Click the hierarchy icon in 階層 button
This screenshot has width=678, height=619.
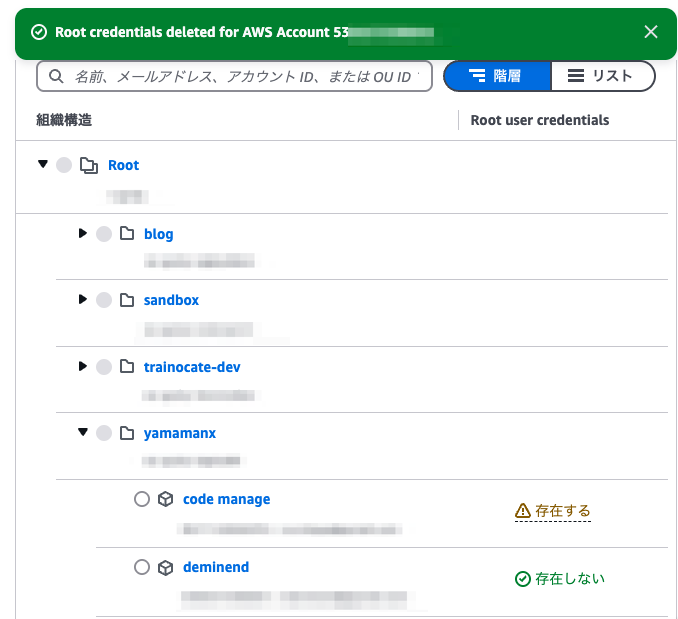[x=477, y=76]
